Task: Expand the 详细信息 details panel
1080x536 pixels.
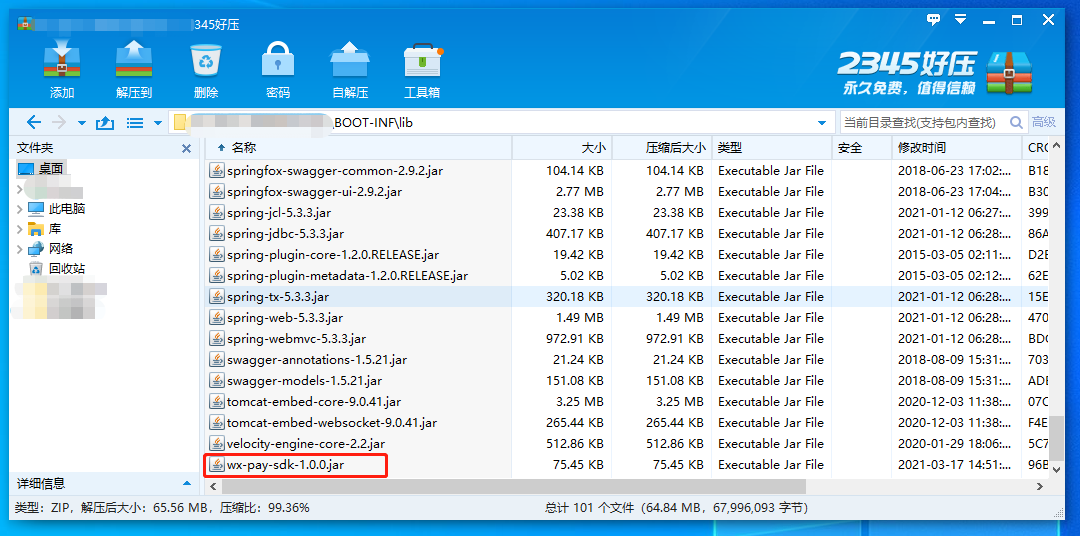Action: point(187,483)
